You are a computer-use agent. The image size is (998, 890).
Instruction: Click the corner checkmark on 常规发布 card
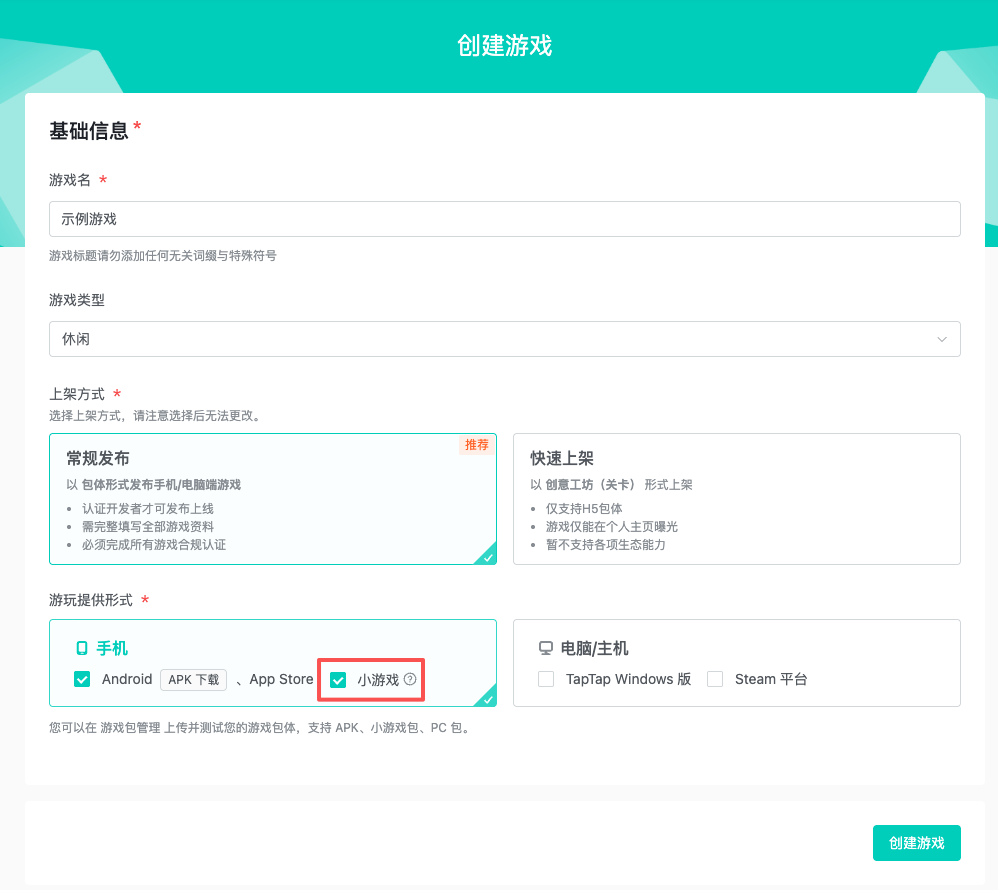[487, 556]
